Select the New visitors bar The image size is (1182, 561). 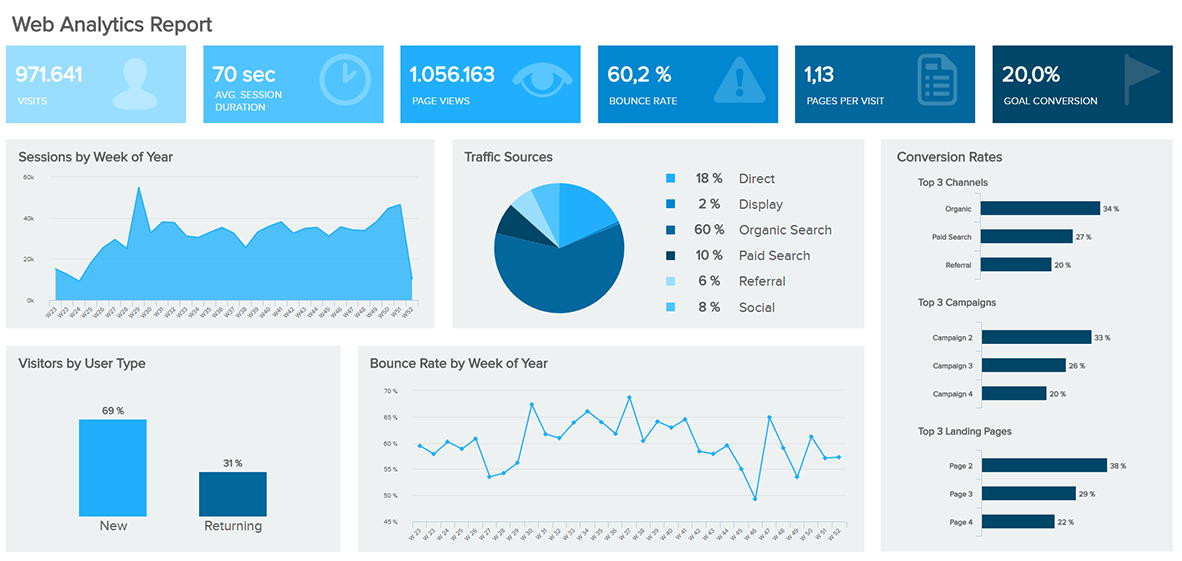pos(113,467)
